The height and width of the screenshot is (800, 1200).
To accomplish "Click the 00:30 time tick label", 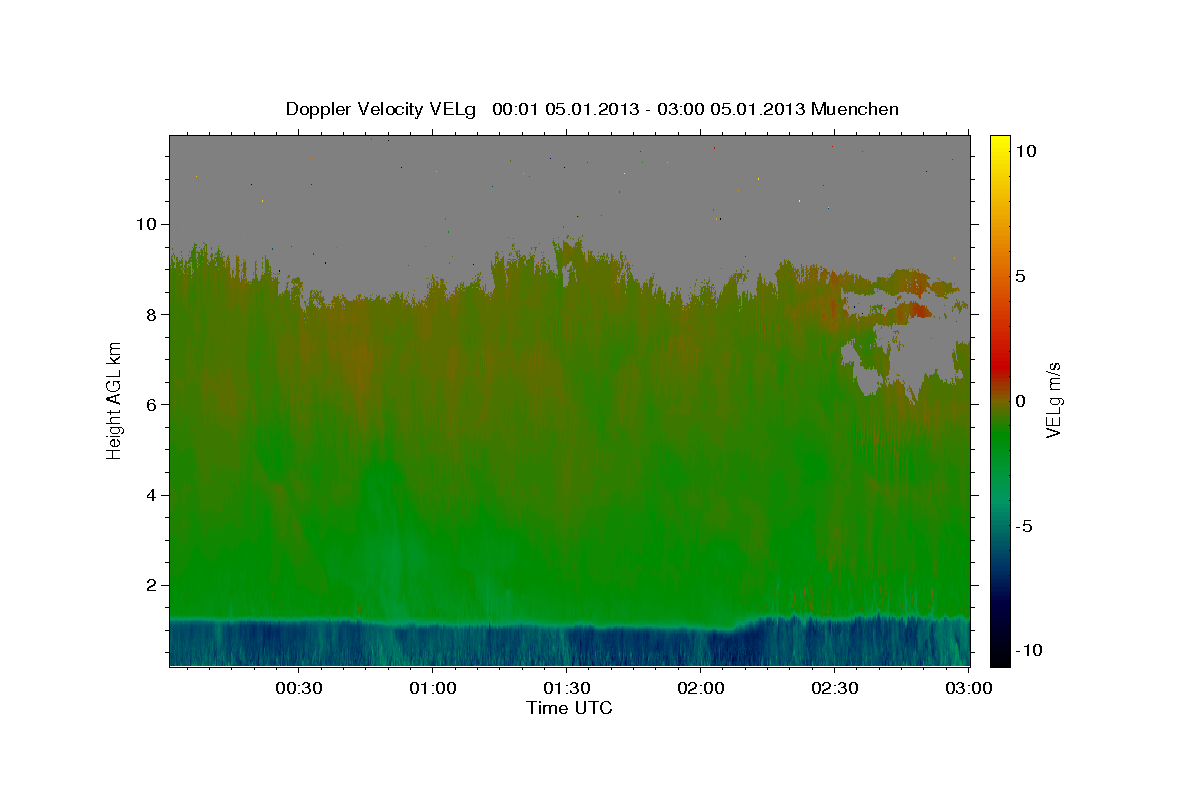I will tap(298, 688).
